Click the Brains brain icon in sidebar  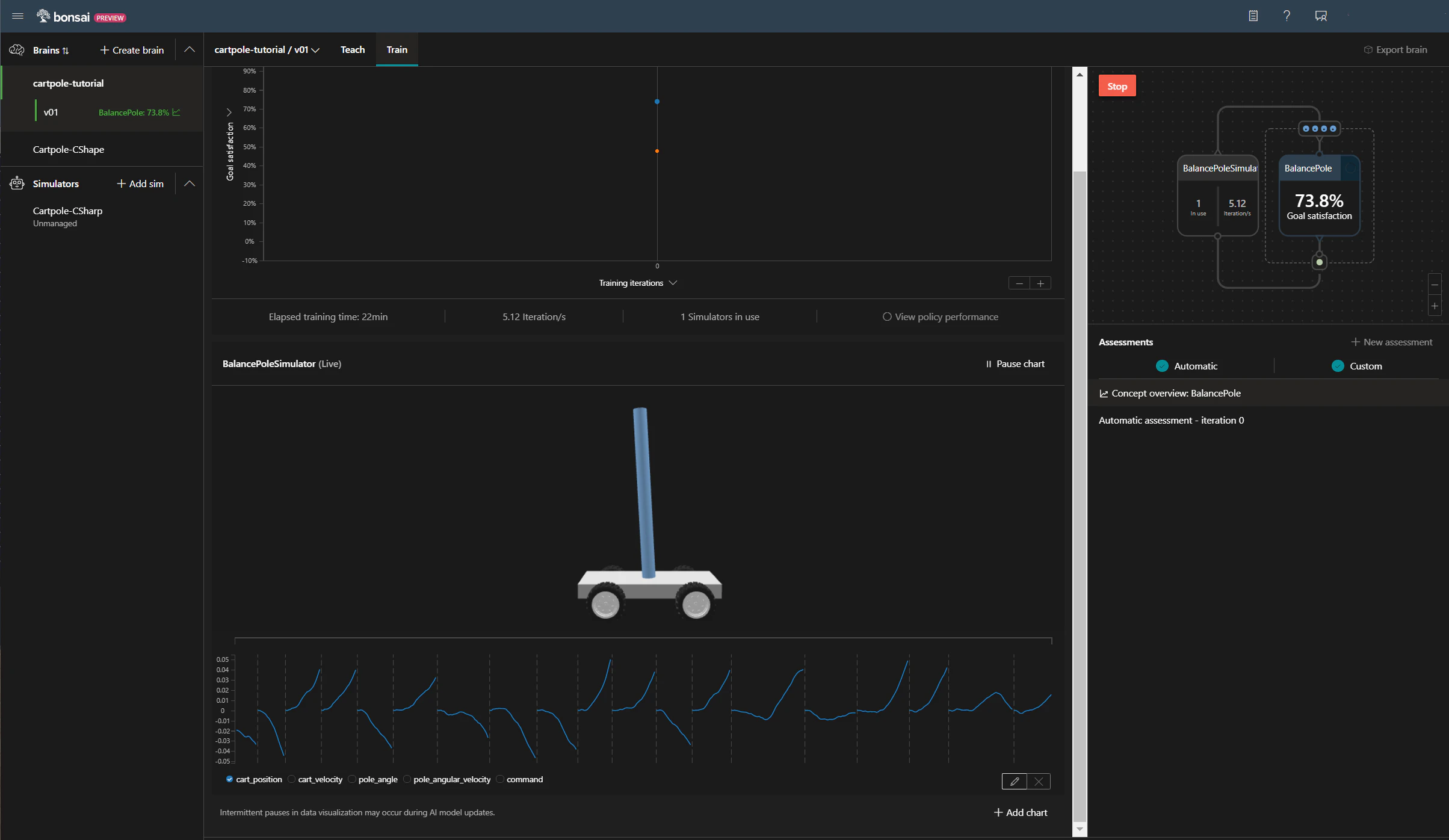pos(17,50)
